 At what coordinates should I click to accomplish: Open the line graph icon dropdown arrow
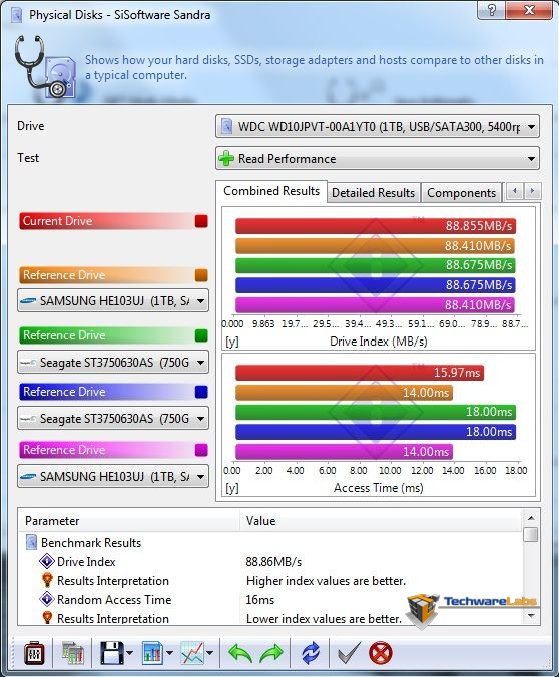(x=209, y=653)
